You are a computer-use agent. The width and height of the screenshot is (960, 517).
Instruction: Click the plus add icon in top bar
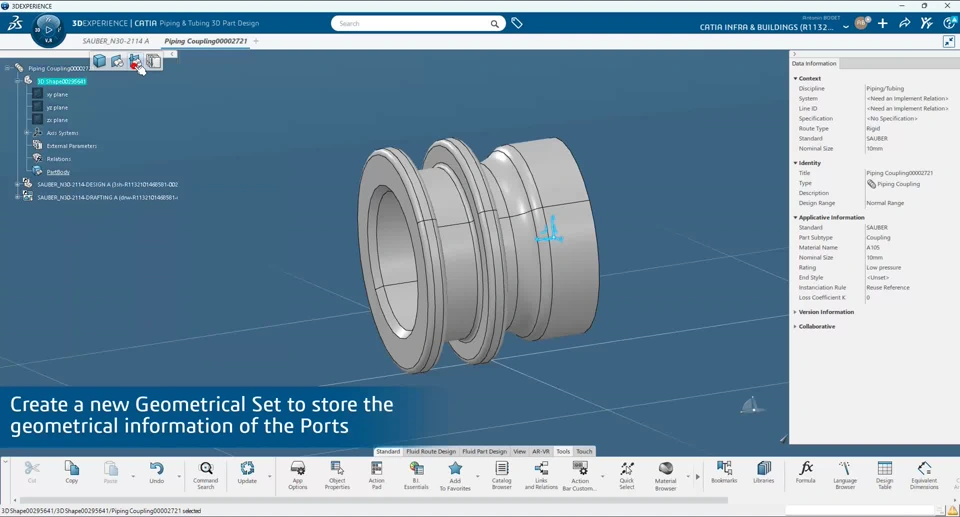point(882,23)
